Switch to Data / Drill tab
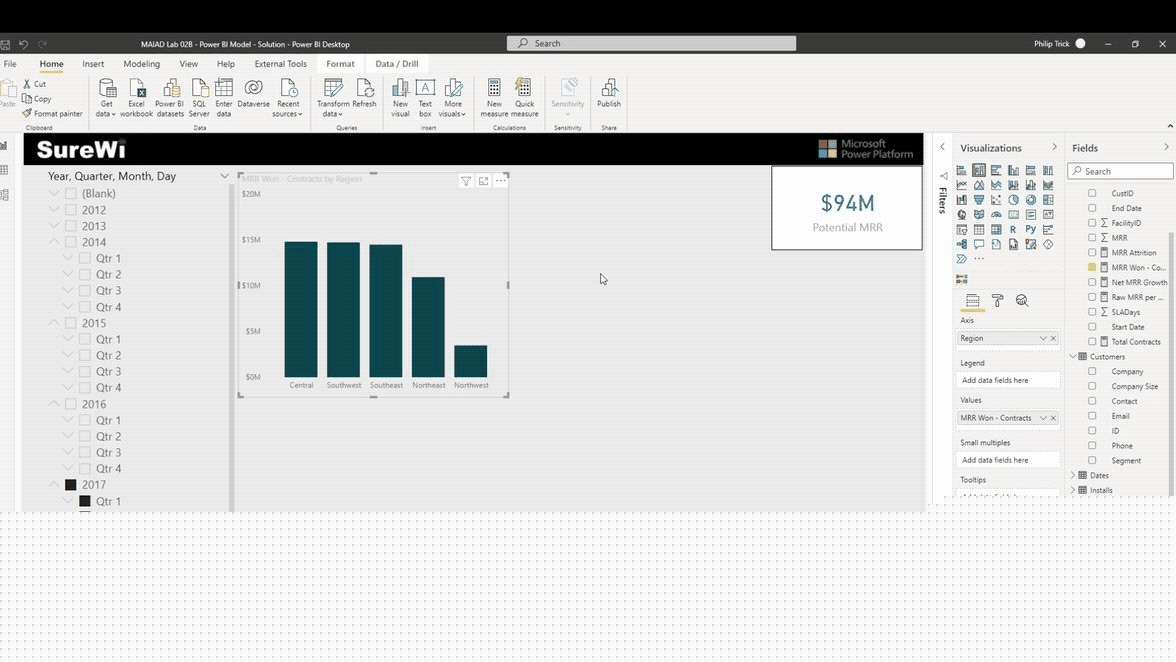Screen dimensions: 1176x662 point(397,64)
